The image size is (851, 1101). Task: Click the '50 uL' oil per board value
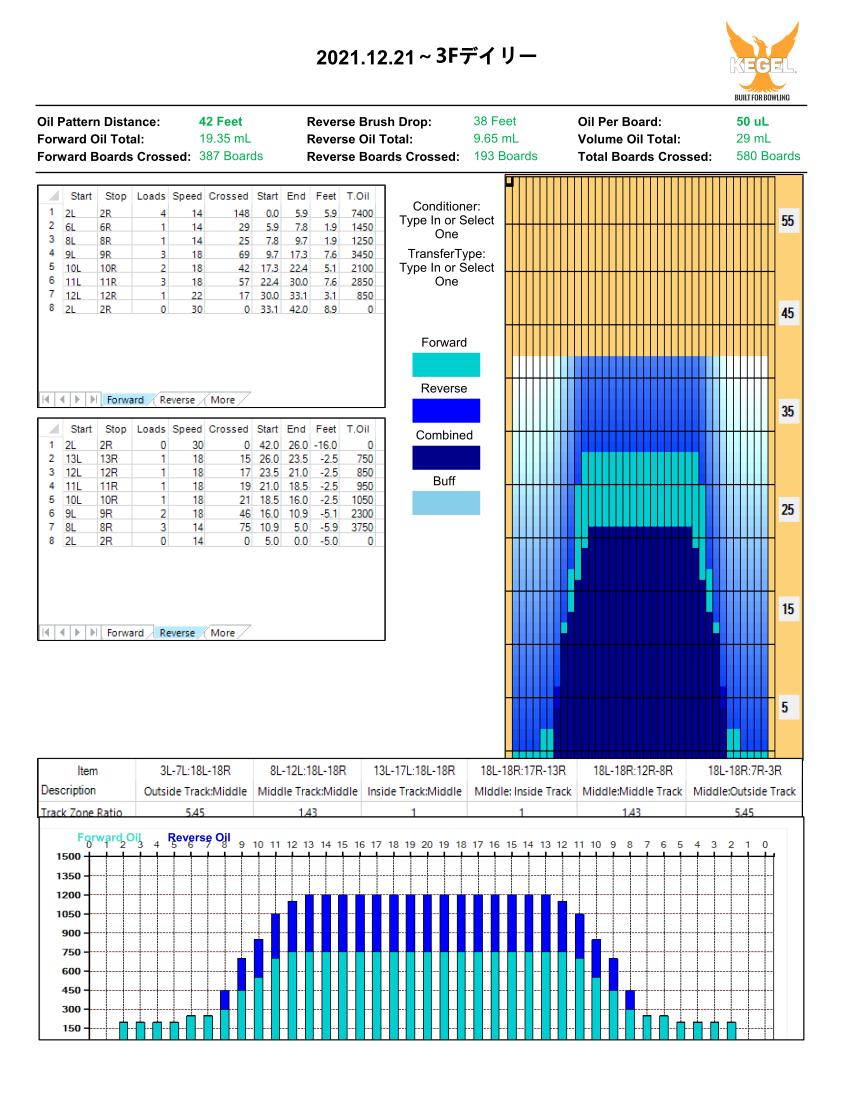point(752,121)
